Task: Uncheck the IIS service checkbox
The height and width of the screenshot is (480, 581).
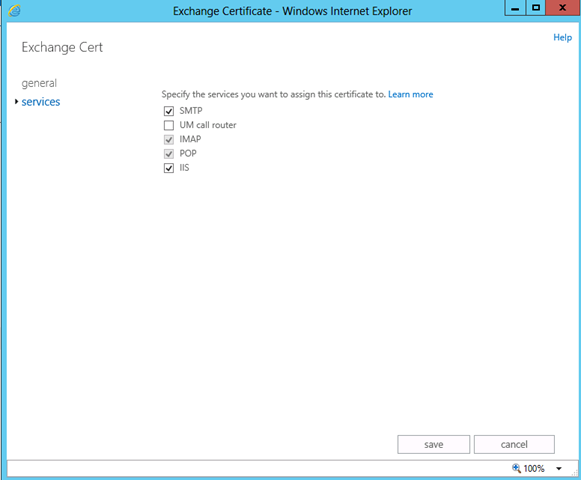Action: click(169, 168)
